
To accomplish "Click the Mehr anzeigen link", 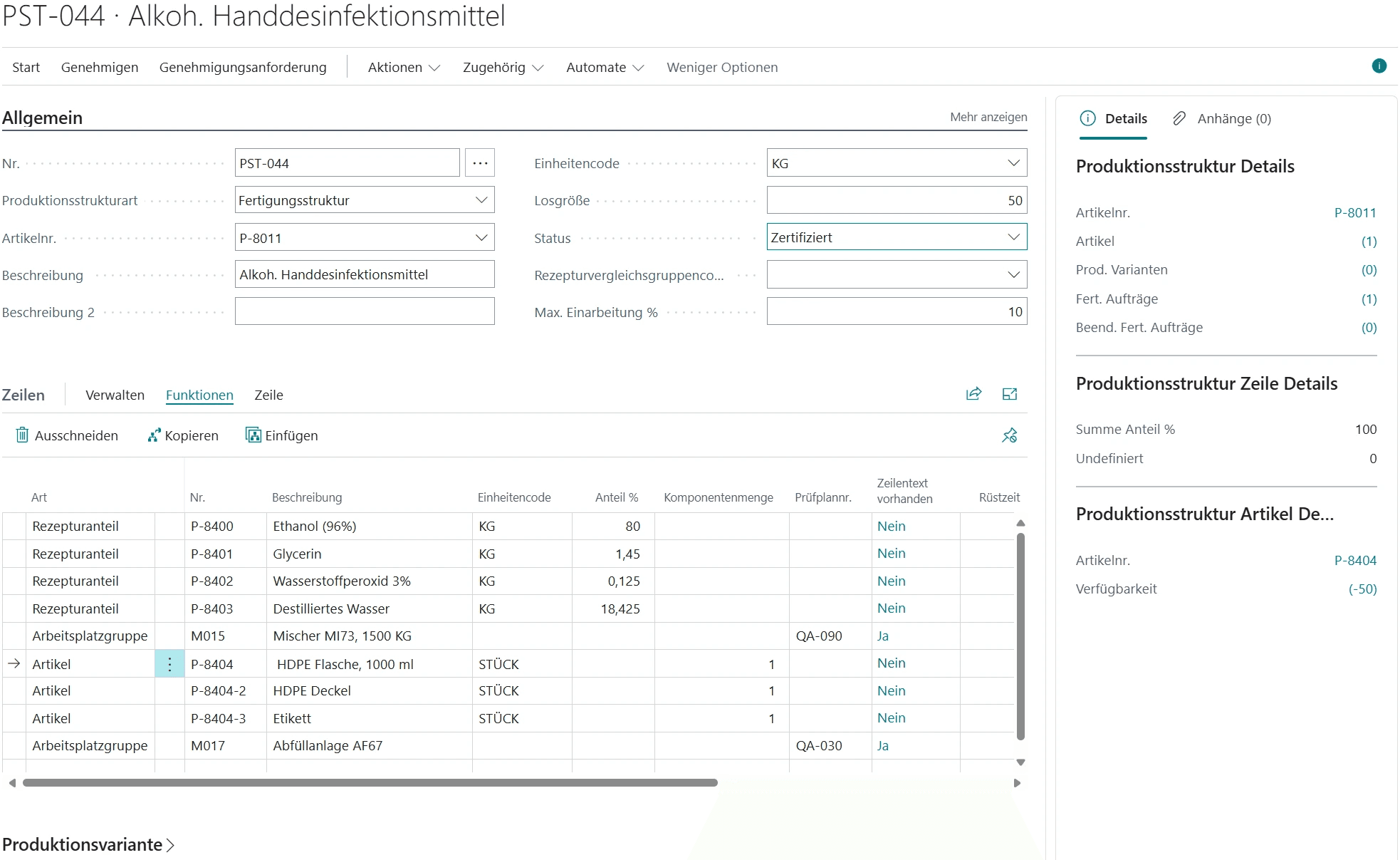I will [988, 117].
